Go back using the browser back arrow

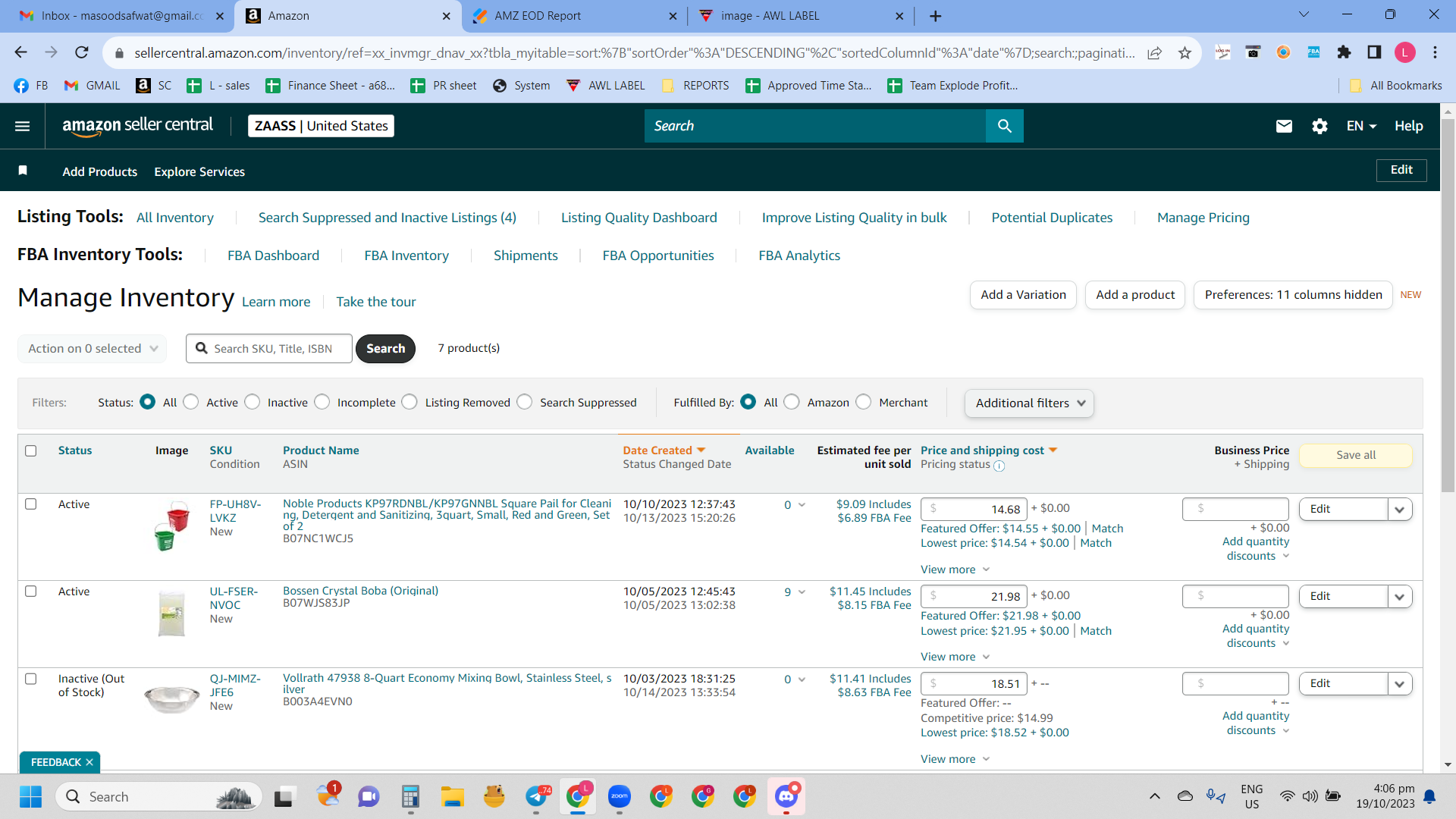click(x=20, y=52)
